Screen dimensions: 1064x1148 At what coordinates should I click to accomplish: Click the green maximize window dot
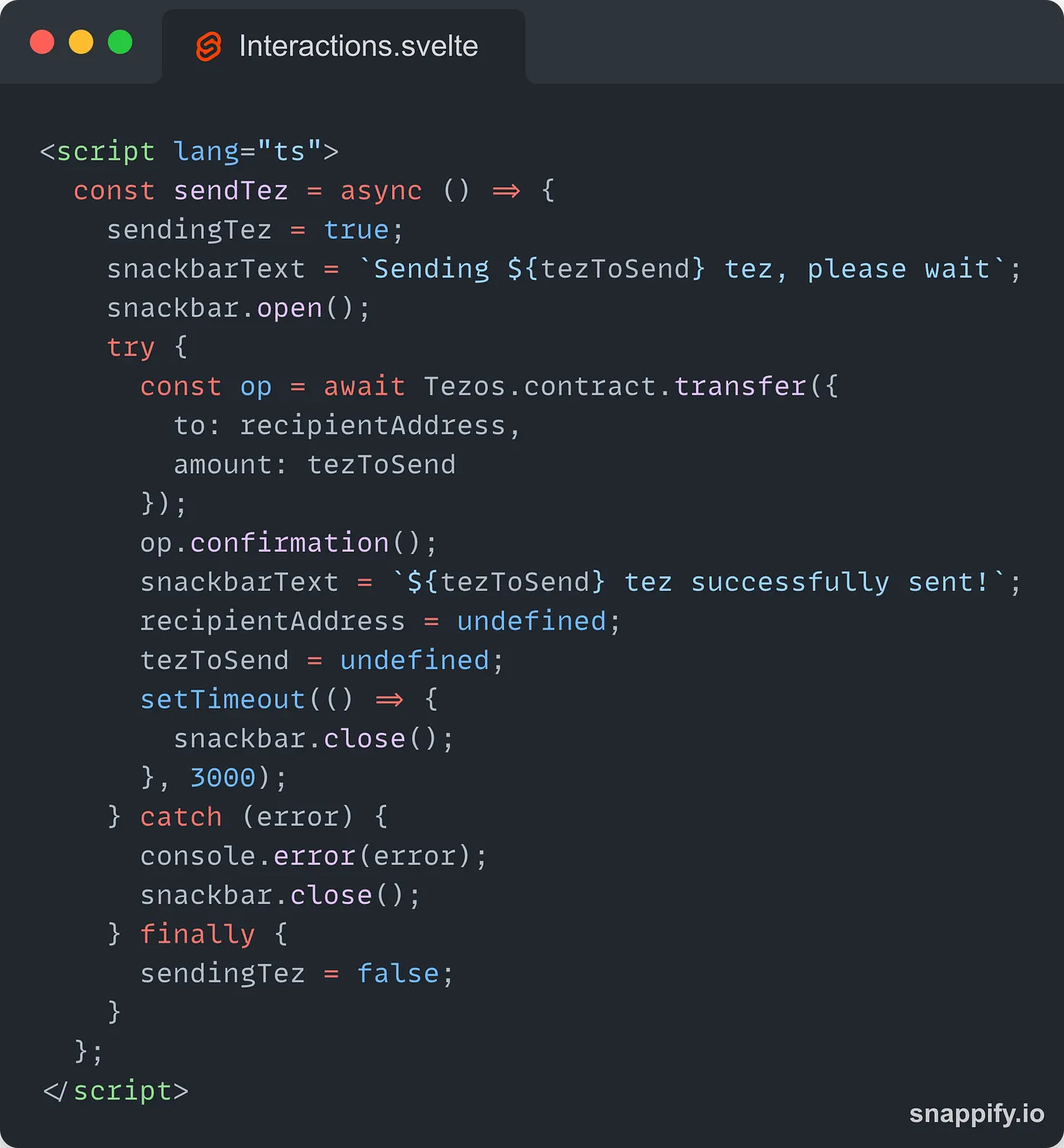(x=120, y=43)
